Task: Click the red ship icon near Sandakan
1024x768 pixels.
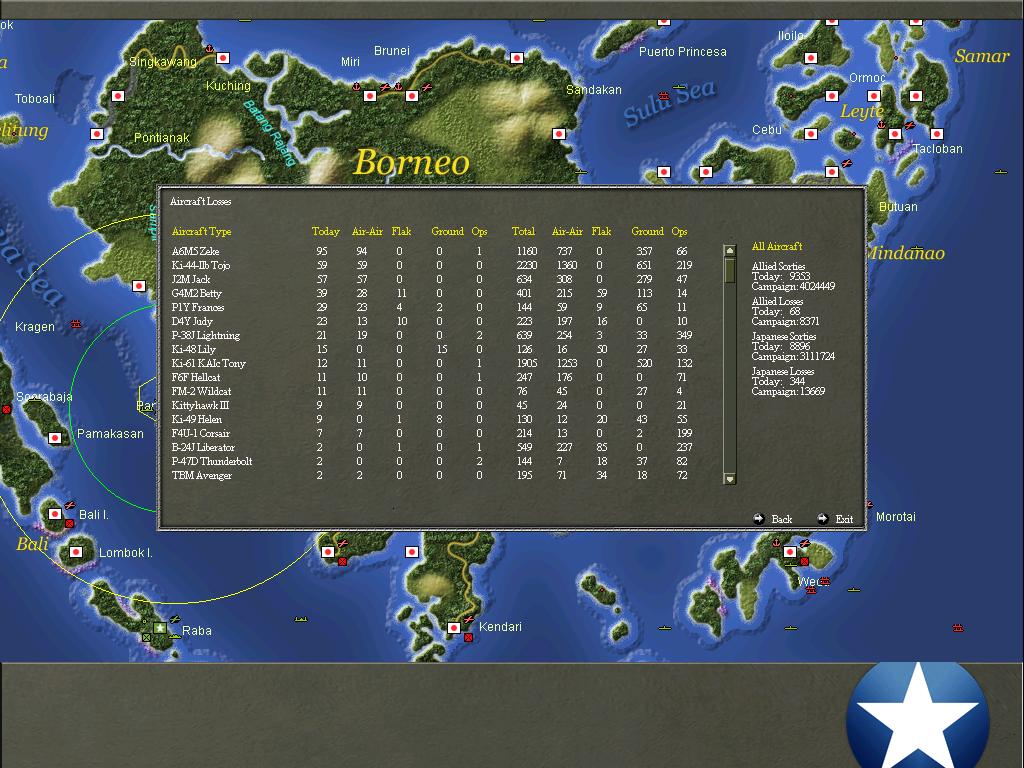Action: click(664, 96)
